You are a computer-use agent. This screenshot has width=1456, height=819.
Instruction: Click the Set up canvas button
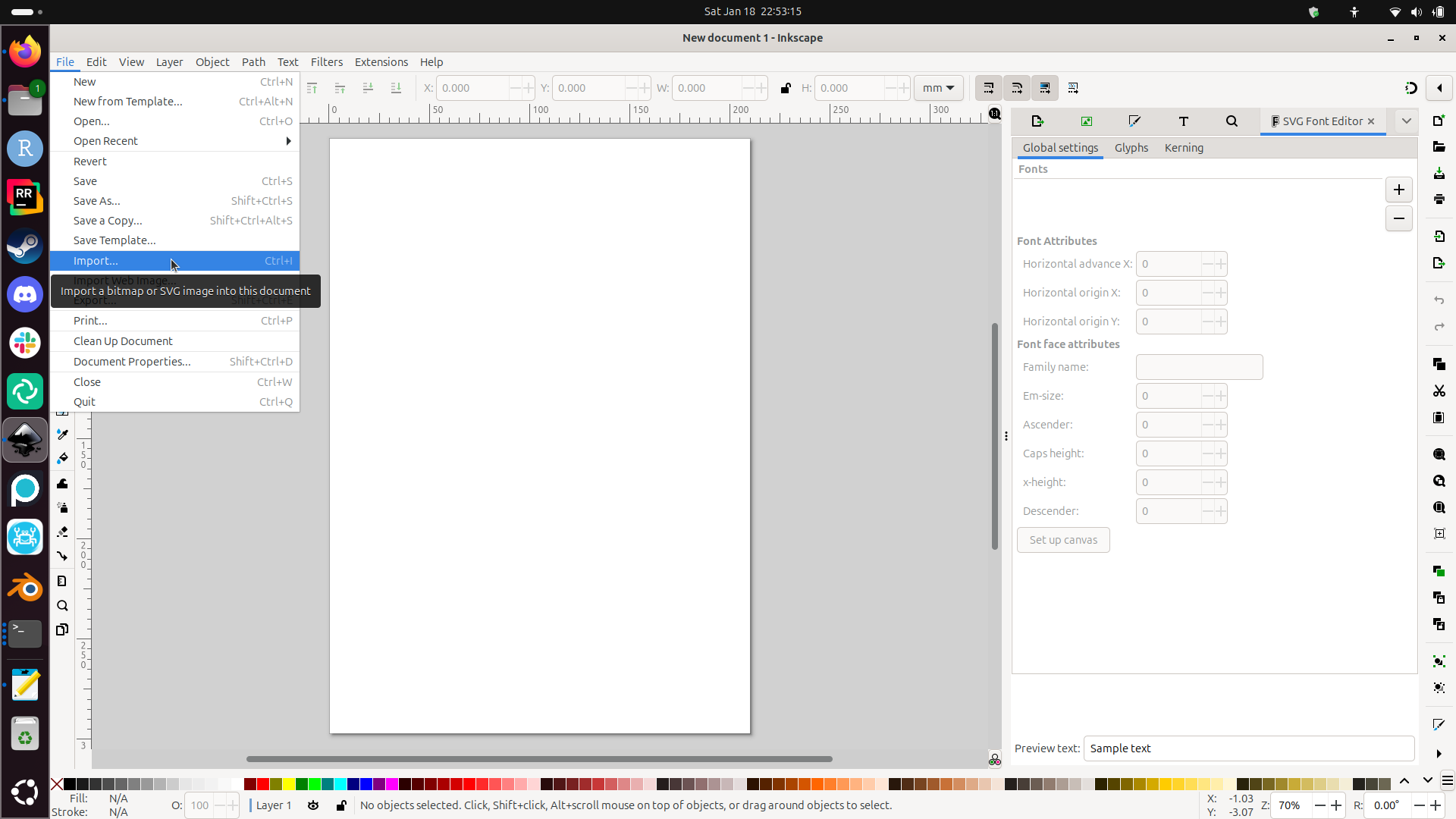1063,540
